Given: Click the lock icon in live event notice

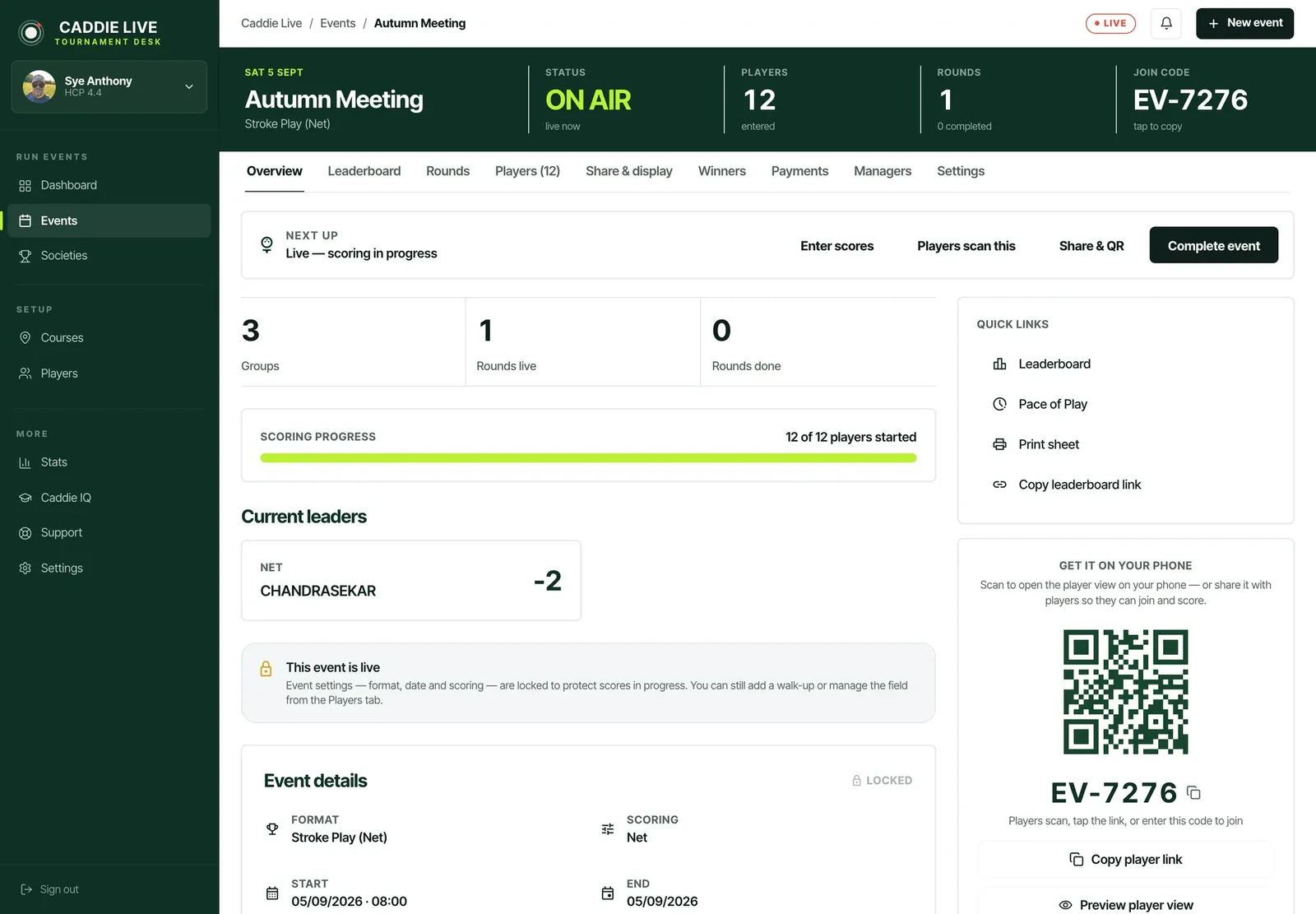Looking at the screenshot, I should click(266, 669).
